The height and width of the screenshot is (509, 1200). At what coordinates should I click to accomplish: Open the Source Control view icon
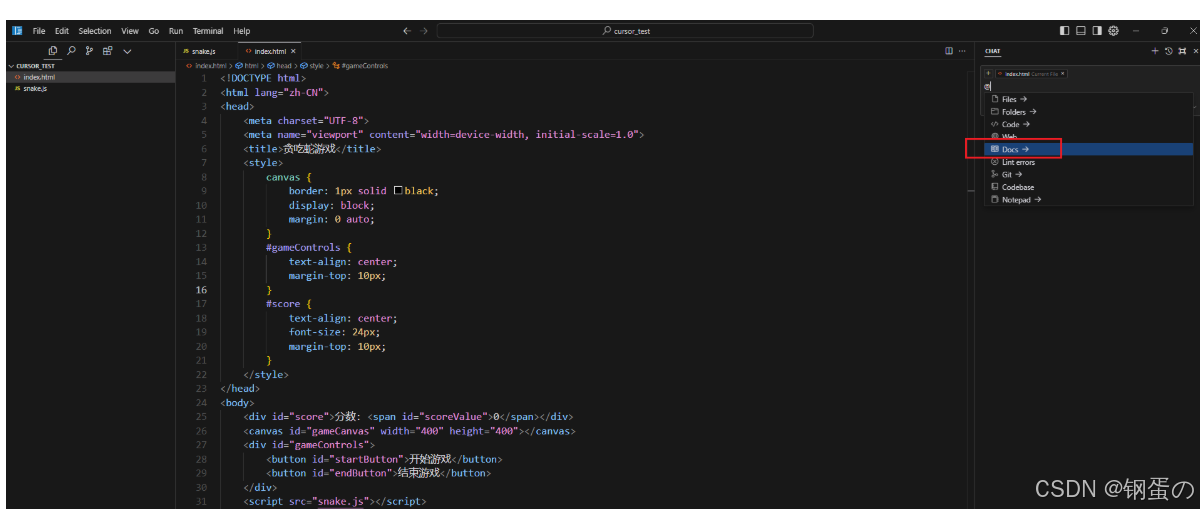[x=89, y=51]
